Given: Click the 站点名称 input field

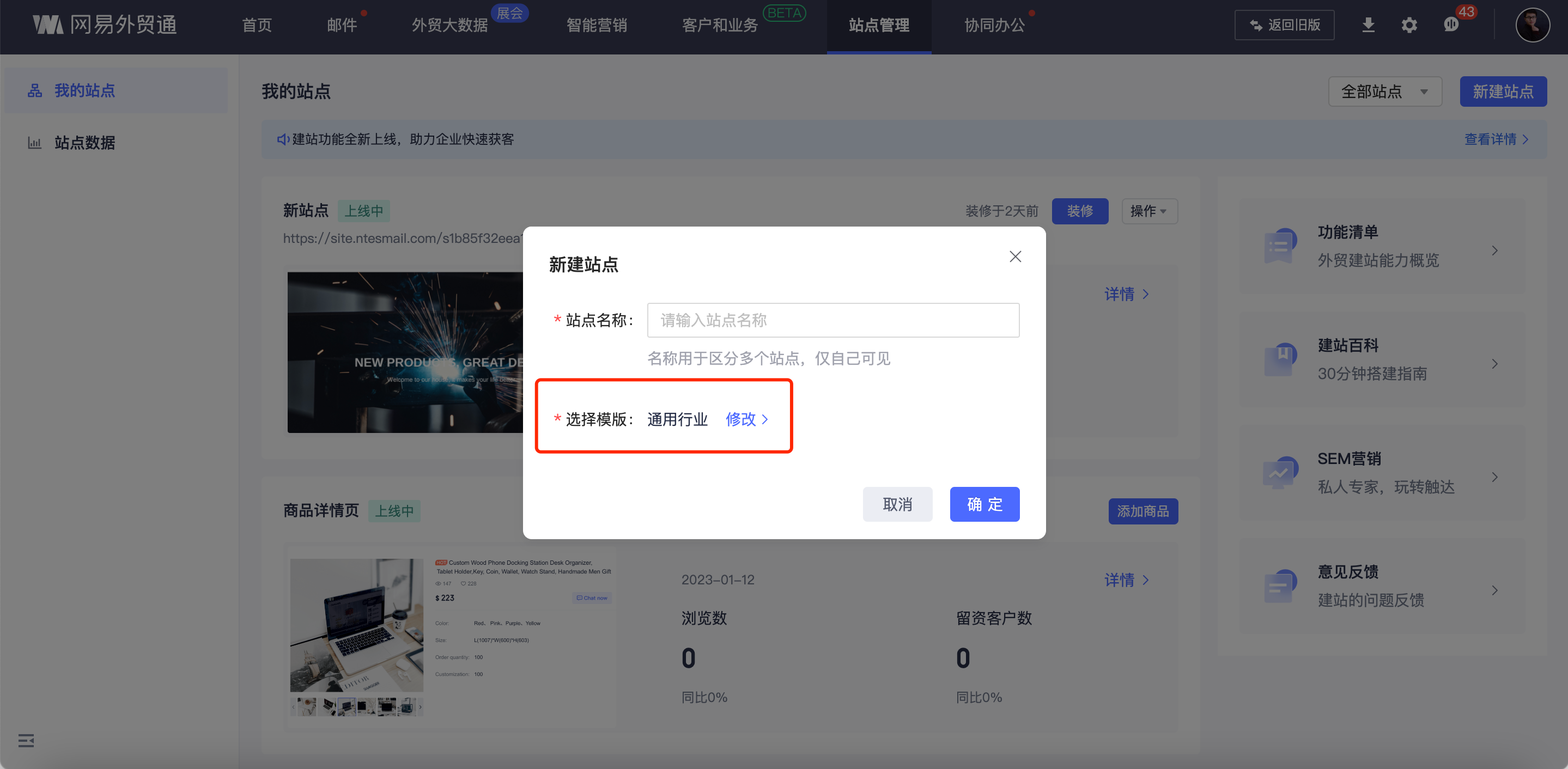Looking at the screenshot, I should 832,320.
